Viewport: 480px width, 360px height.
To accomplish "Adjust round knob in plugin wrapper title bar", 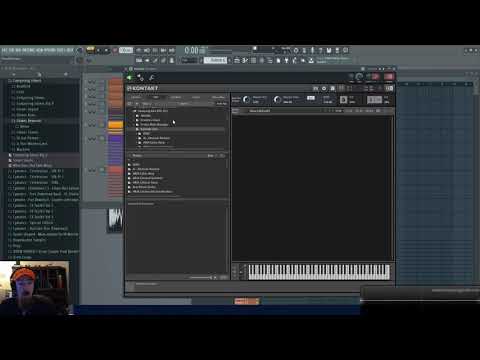I will (359, 77).
